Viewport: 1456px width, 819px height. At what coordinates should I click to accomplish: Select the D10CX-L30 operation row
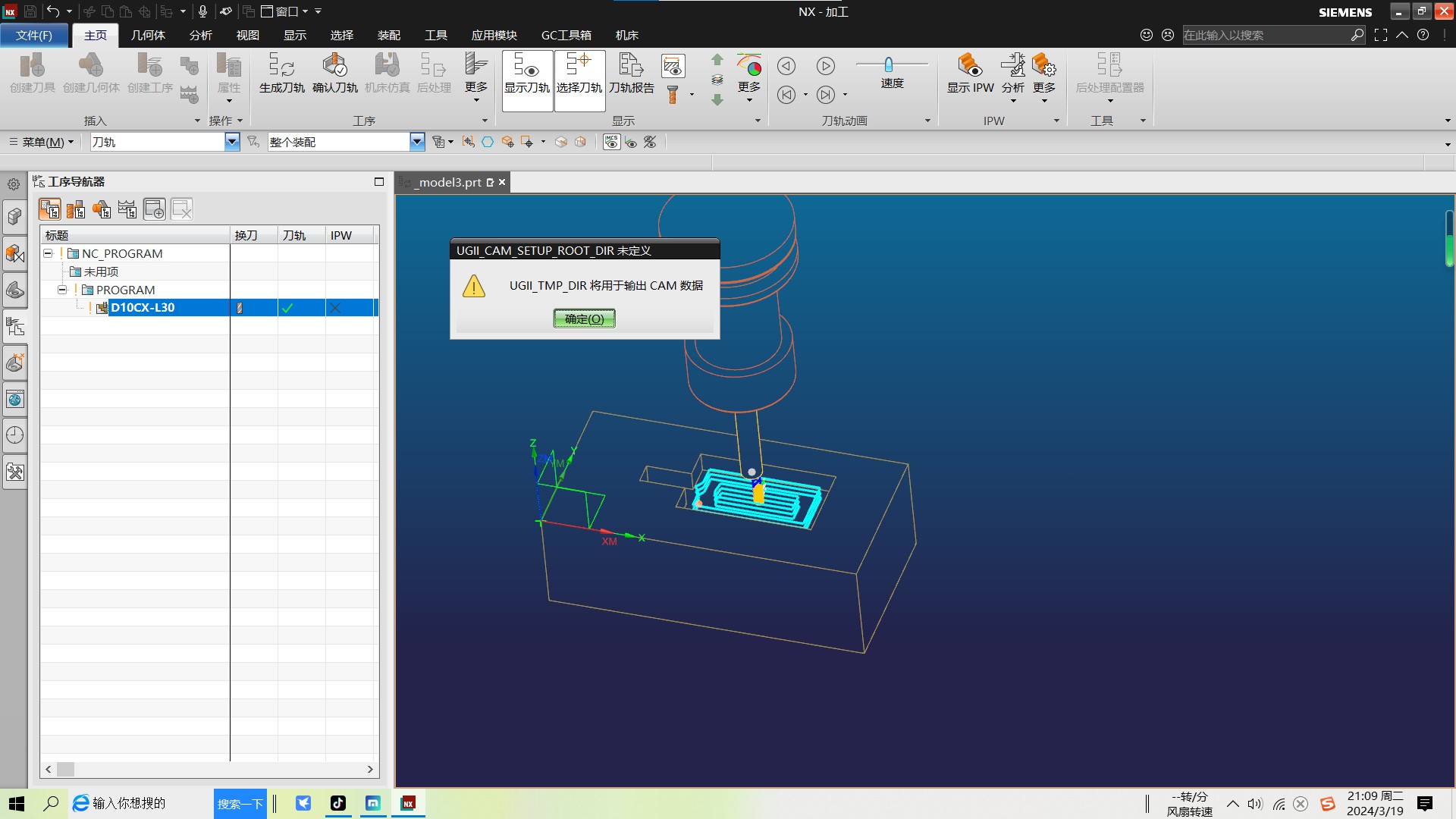(x=210, y=307)
